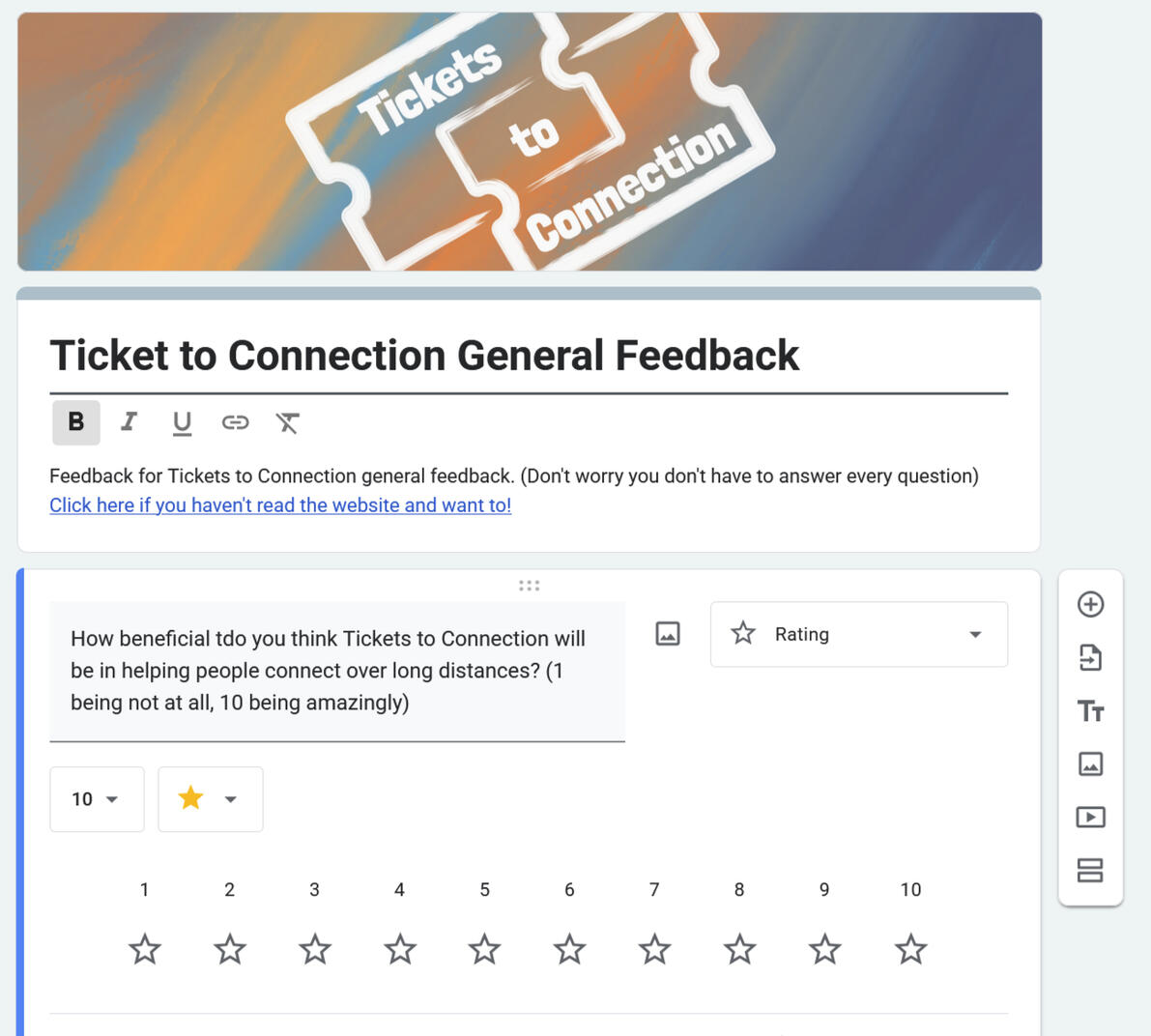Apply italic formatting
The width and height of the screenshot is (1151, 1036).
[x=129, y=422]
